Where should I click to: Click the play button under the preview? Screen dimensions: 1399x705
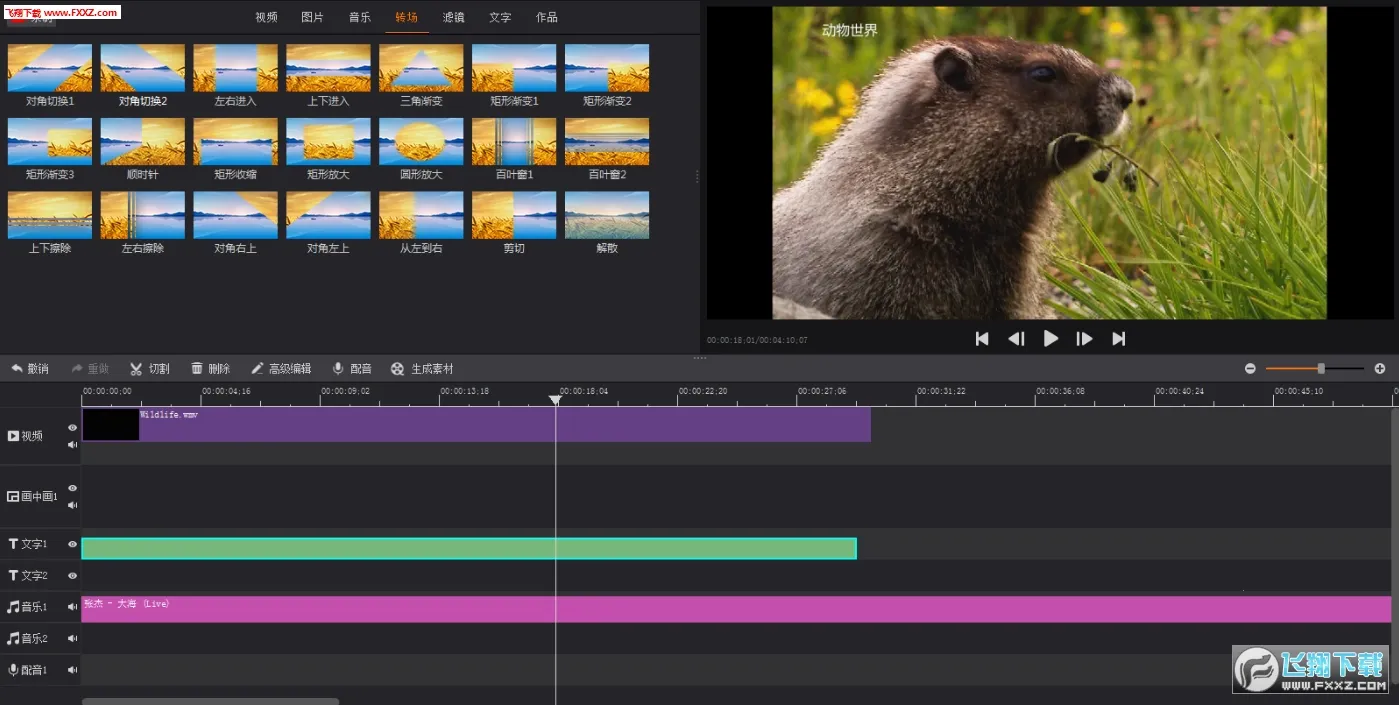[1050, 339]
